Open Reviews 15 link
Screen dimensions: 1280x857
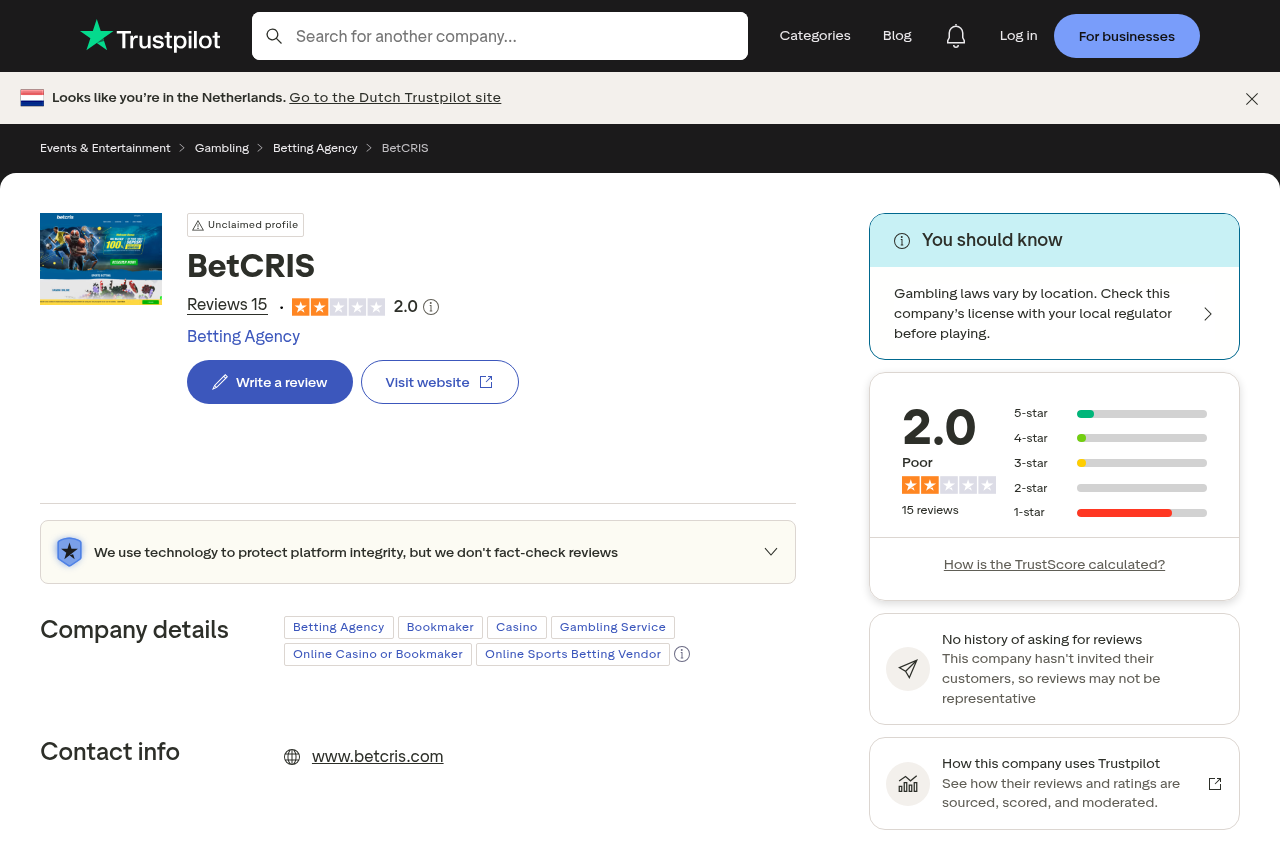click(x=227, y=305)
